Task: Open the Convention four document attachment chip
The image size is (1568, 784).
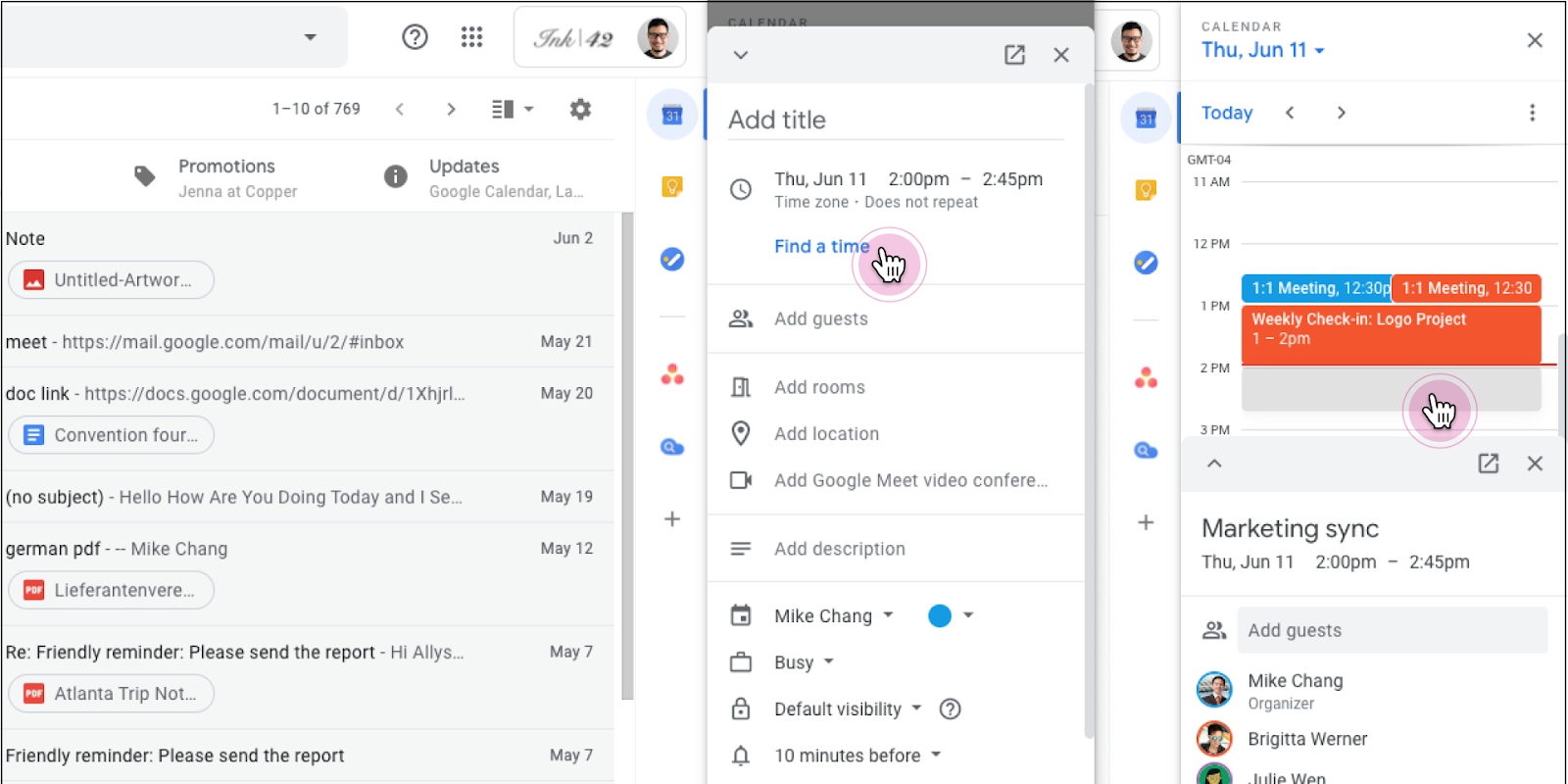Action: pyautogui.click(x=111, y=435)
